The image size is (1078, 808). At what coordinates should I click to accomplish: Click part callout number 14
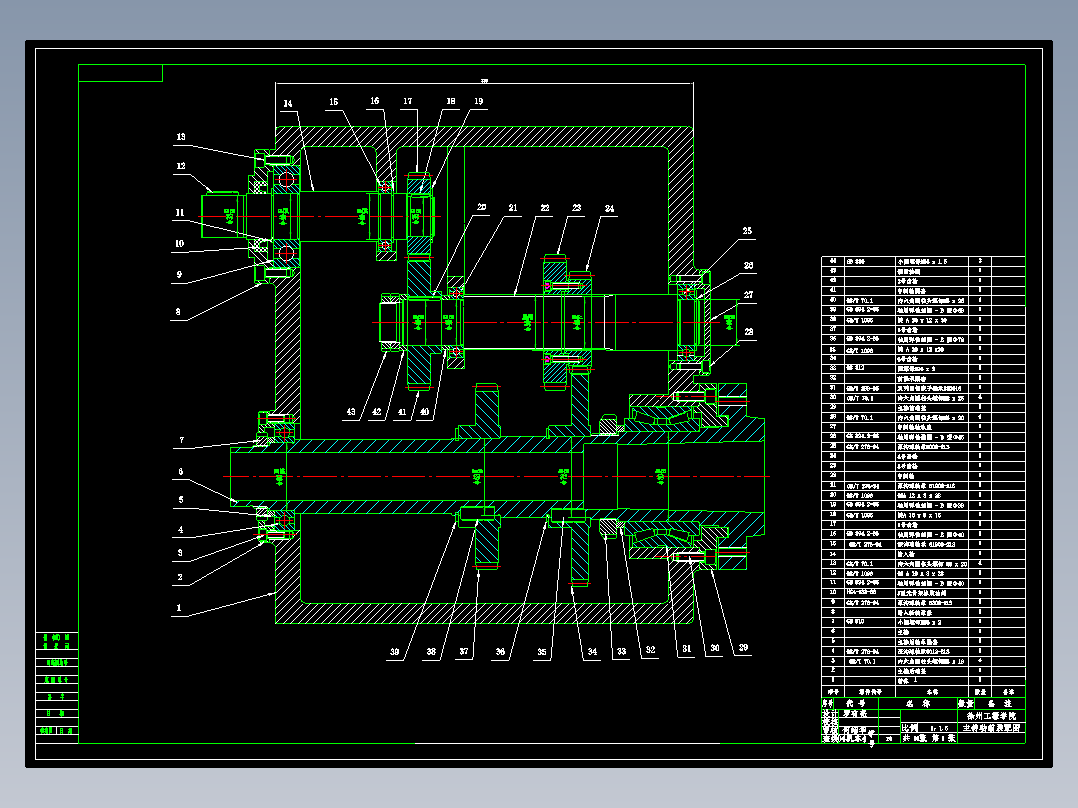287,104
